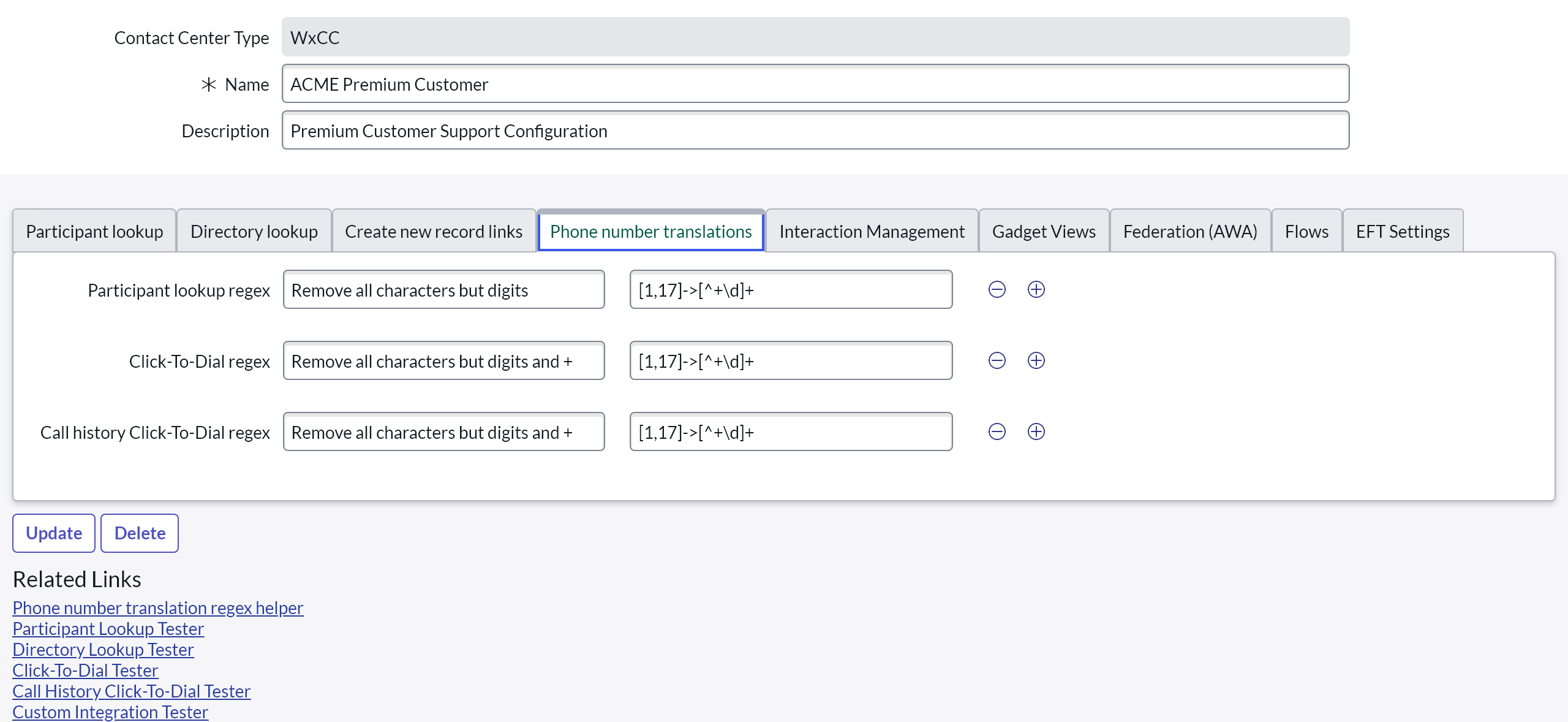
Task: Edit the Participant lookup regex pattern field
Action: pos(790,290)
